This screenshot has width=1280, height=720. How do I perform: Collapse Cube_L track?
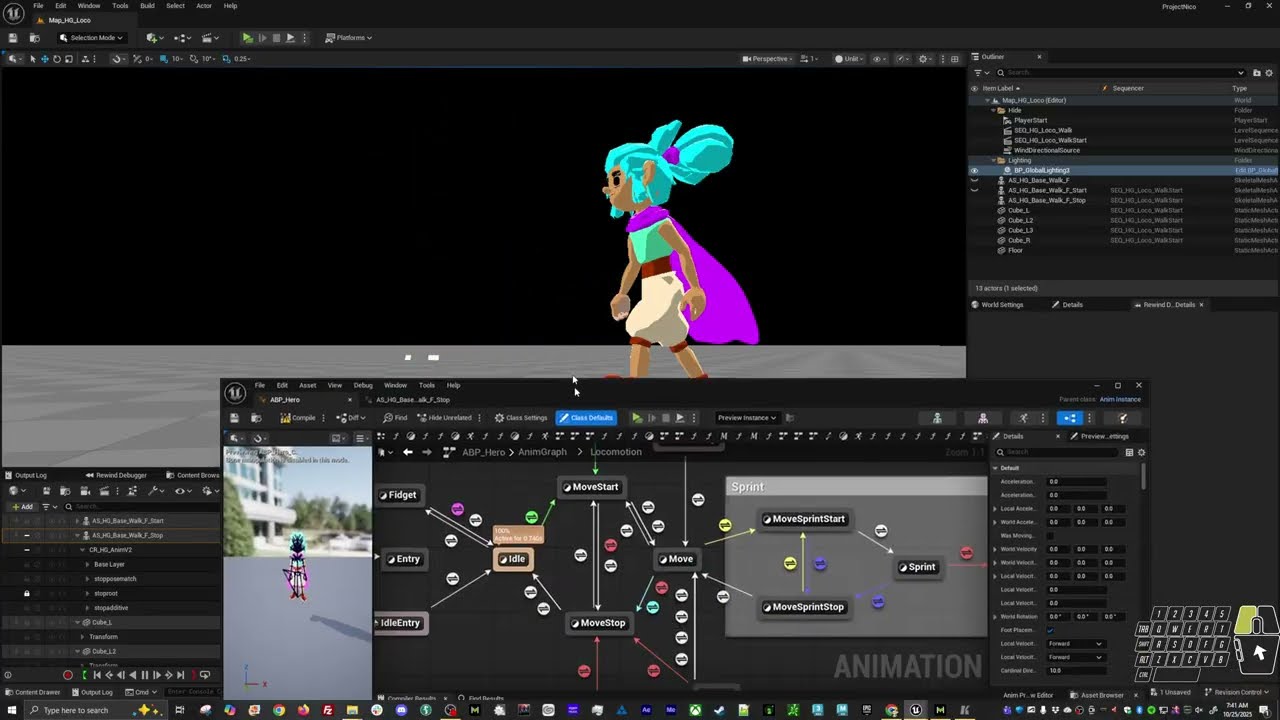pyautogui.click(x=77, y=622)
